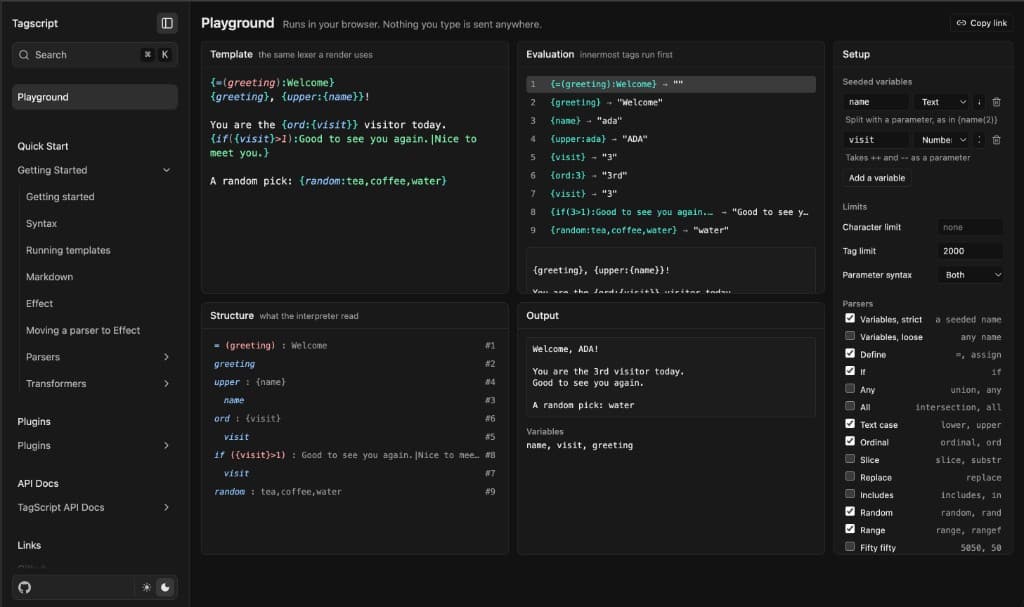Screen dimensions: 1024x607
Task: Select evaluation row 6 {ord:3}
Action: 671,176
